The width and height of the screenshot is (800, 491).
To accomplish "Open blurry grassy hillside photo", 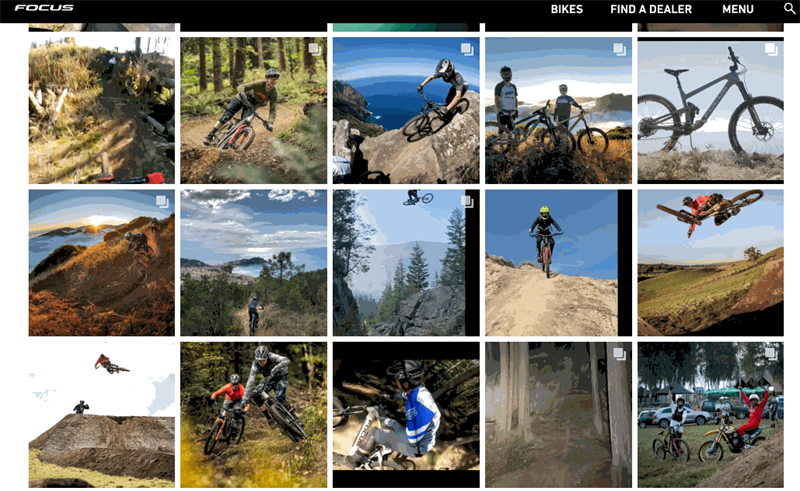I will 102,110.
